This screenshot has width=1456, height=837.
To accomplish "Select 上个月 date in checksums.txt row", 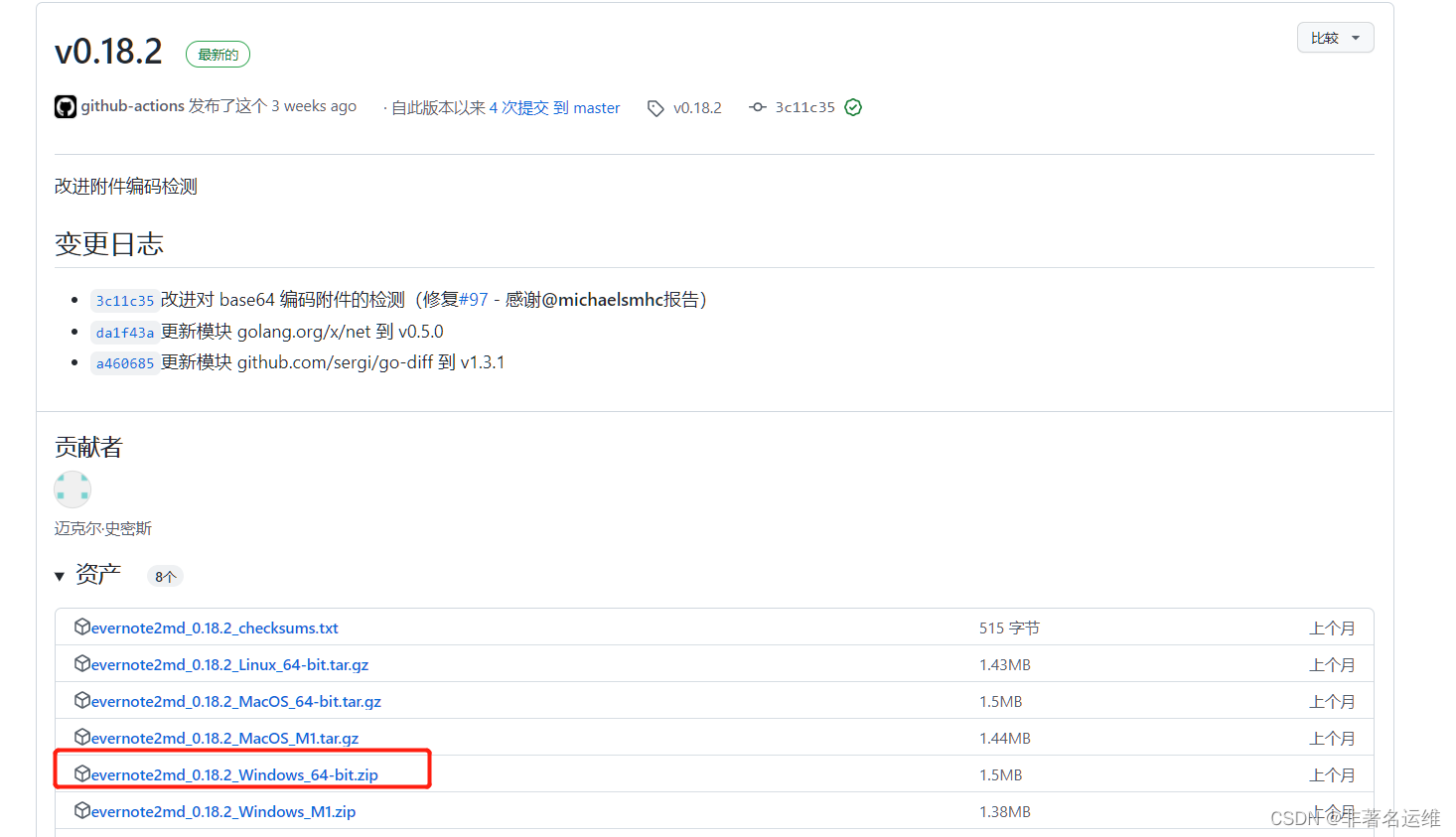I will (1332, 628).
